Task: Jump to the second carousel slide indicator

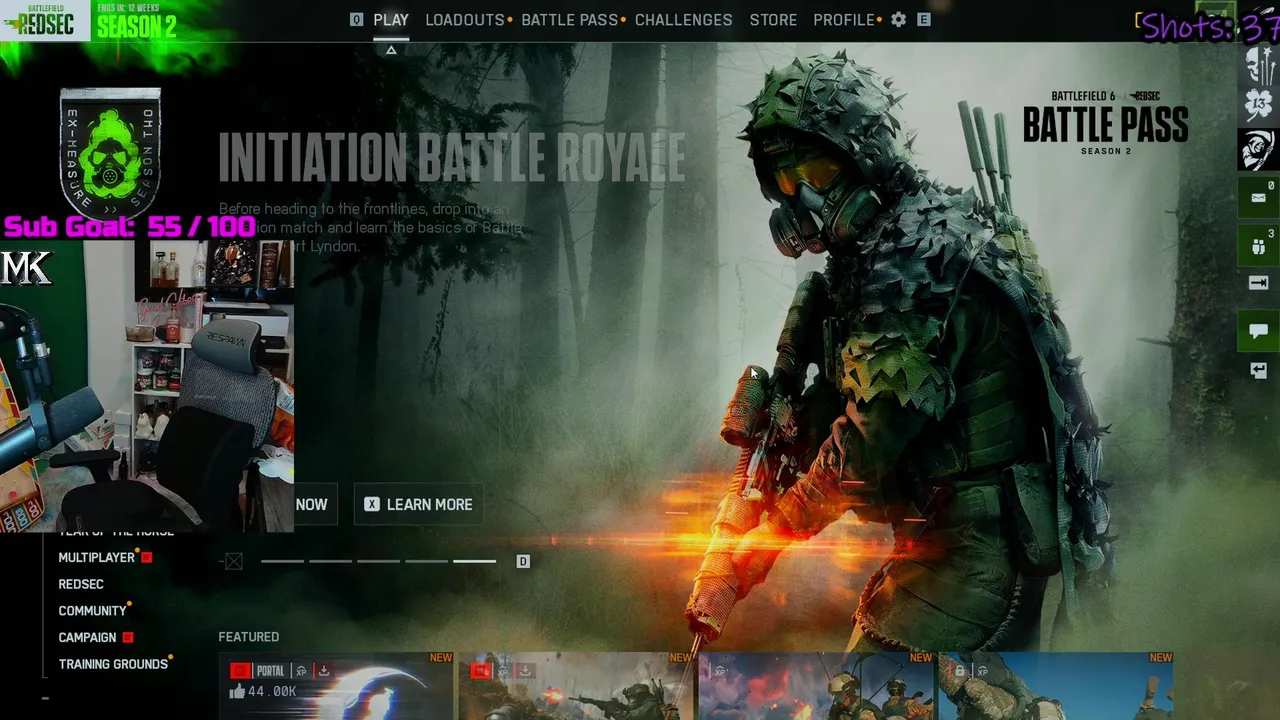Action: click(330, 561)
